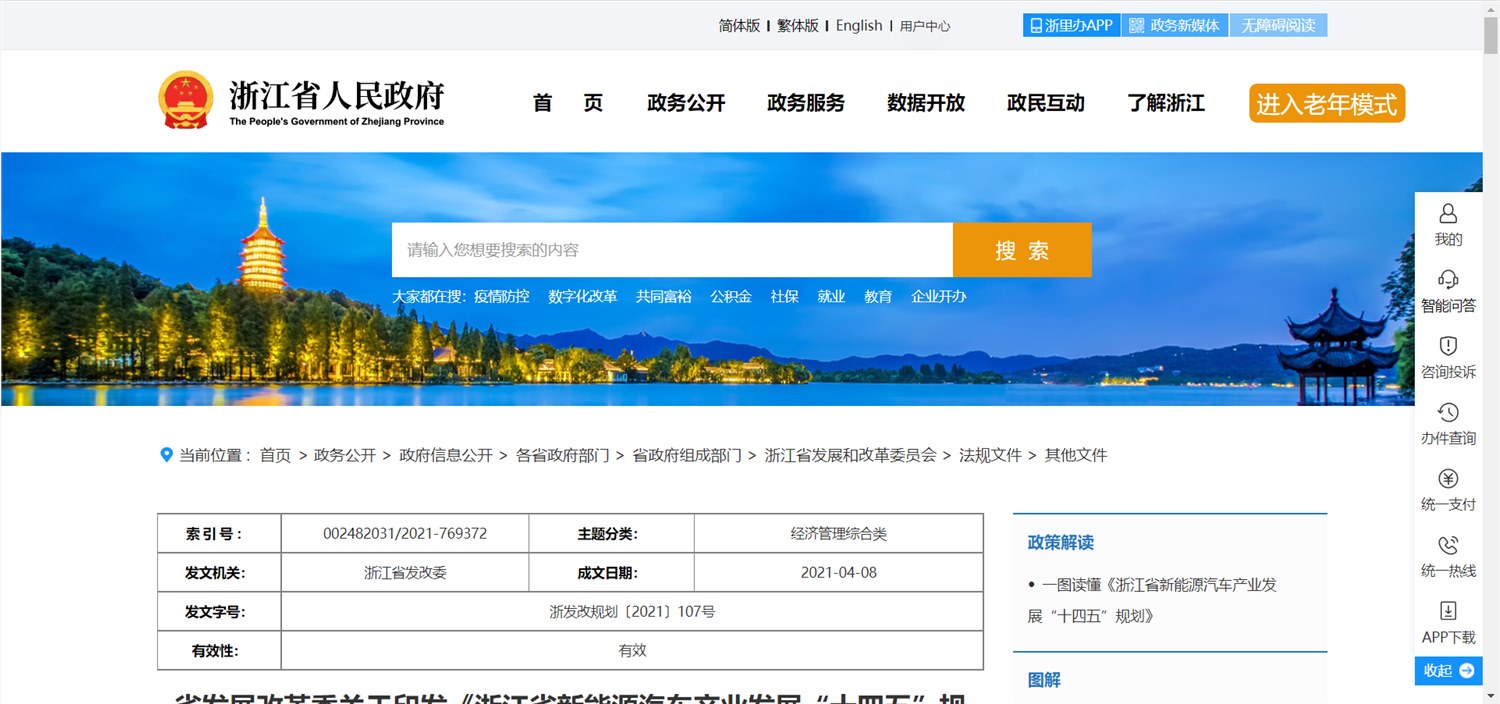
Task: Switch to 进入老年模式 elder mode
Action: [1326, 102]
